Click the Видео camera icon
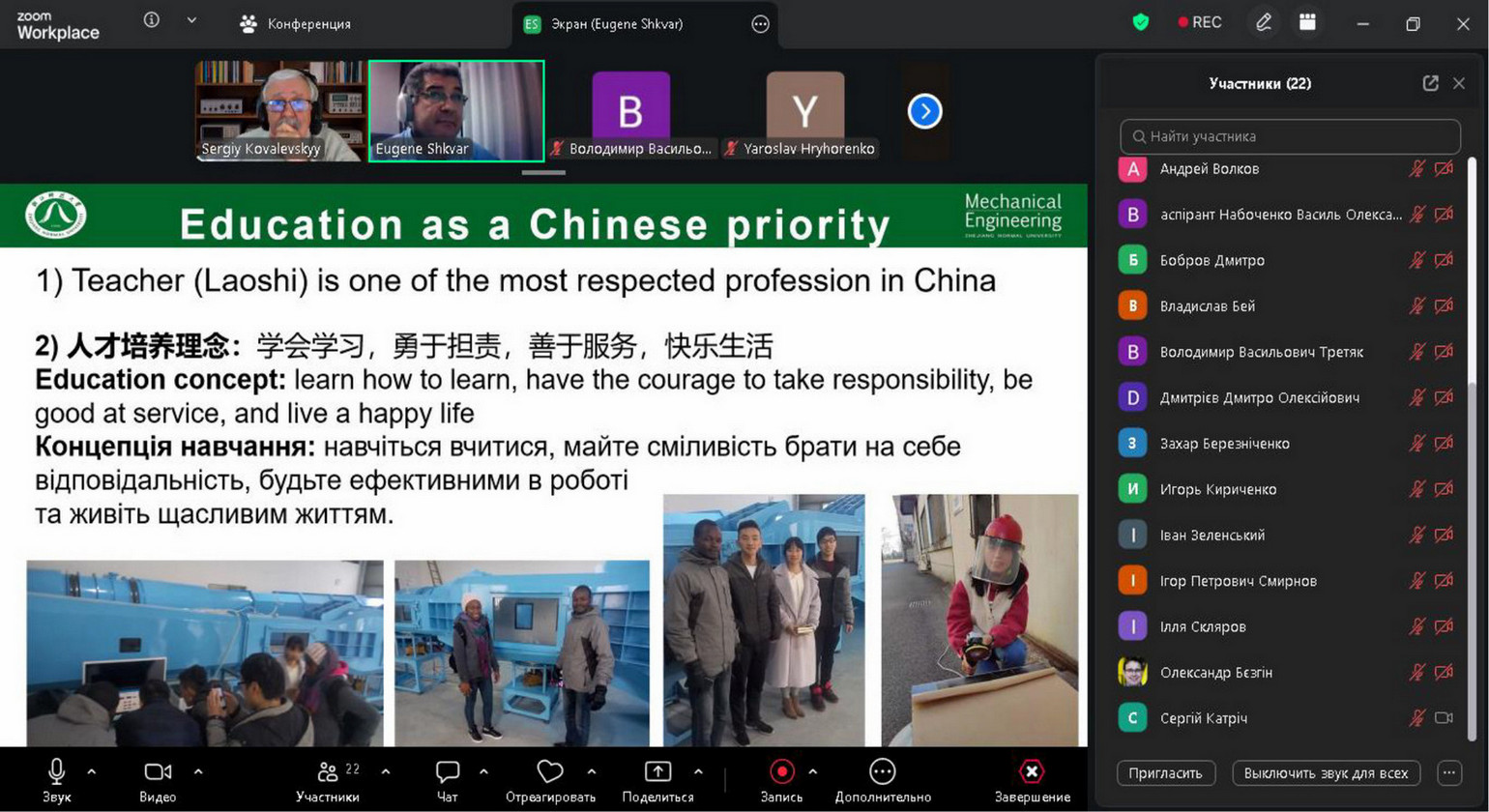Image resolution: width=1489 pixels, height=812 pixels. tap(158, 771)
